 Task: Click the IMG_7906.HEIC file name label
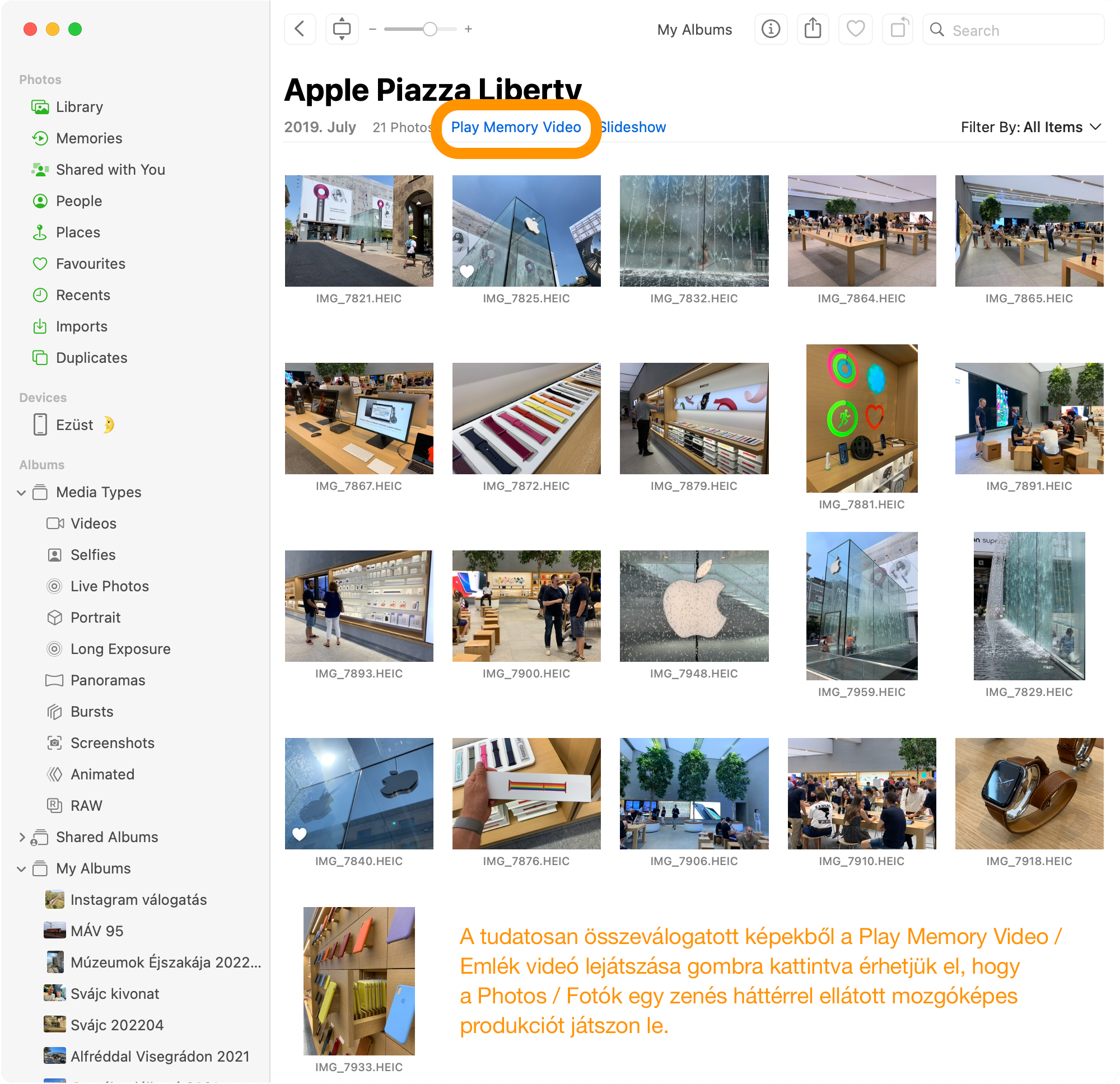click(694, 862)
